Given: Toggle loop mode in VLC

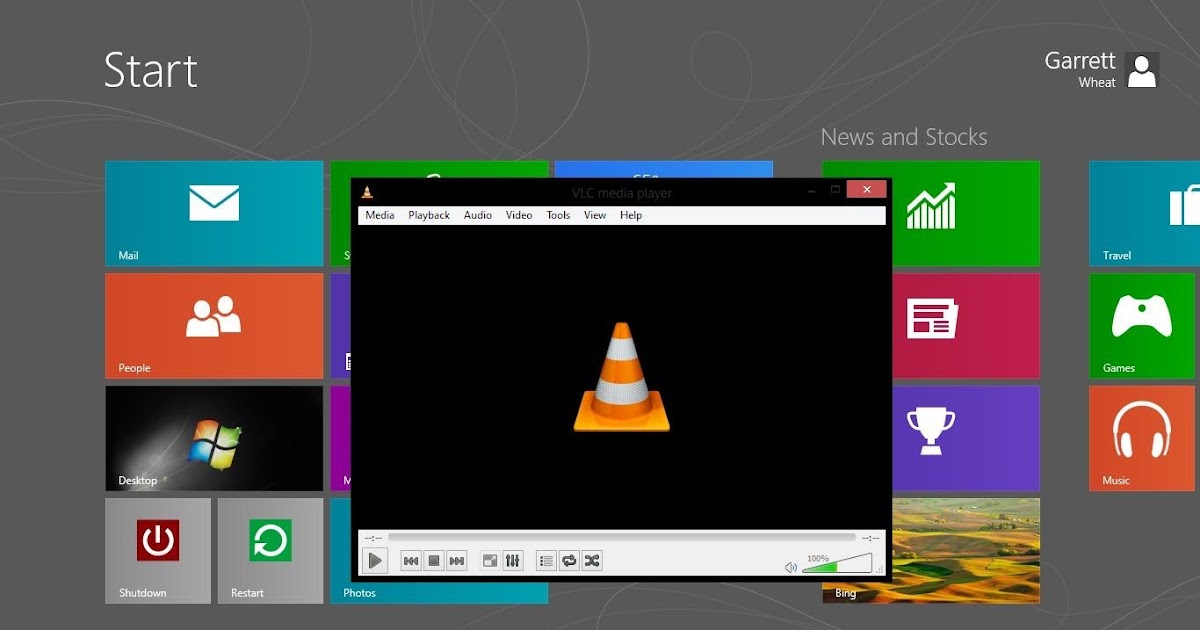Looking at the screenshot, I should click(569, 561).
